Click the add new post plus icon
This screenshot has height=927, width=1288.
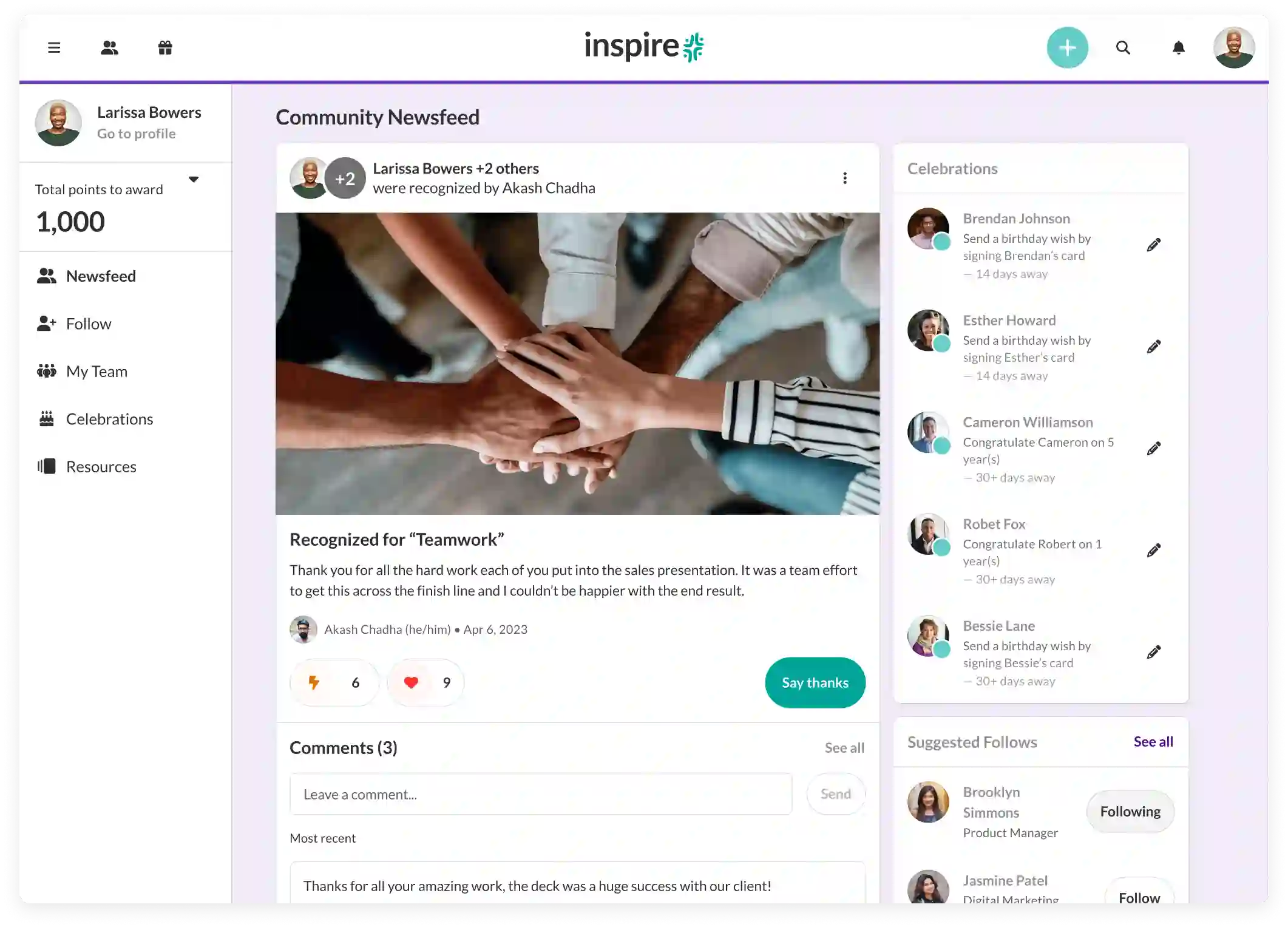(x=1067, y=47)
